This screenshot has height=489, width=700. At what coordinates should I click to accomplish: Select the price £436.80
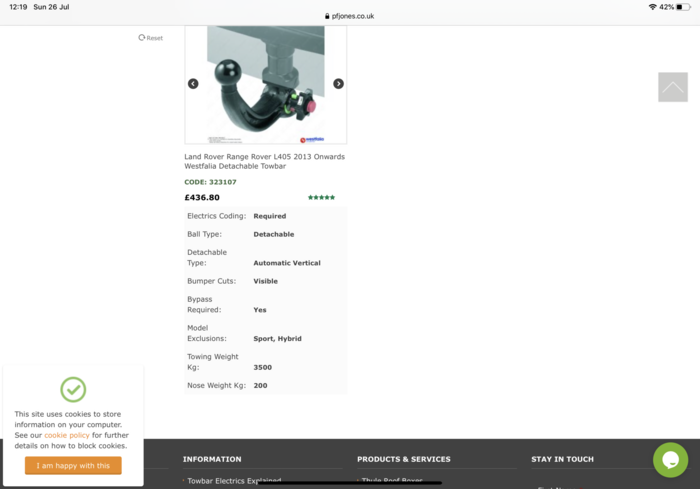coord(202,197)
